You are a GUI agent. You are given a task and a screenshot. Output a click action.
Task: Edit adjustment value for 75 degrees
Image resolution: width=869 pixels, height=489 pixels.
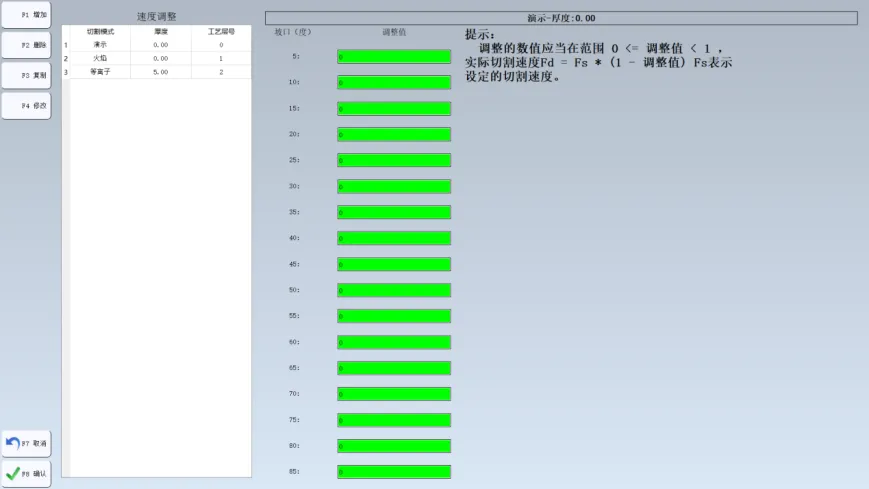394,420
